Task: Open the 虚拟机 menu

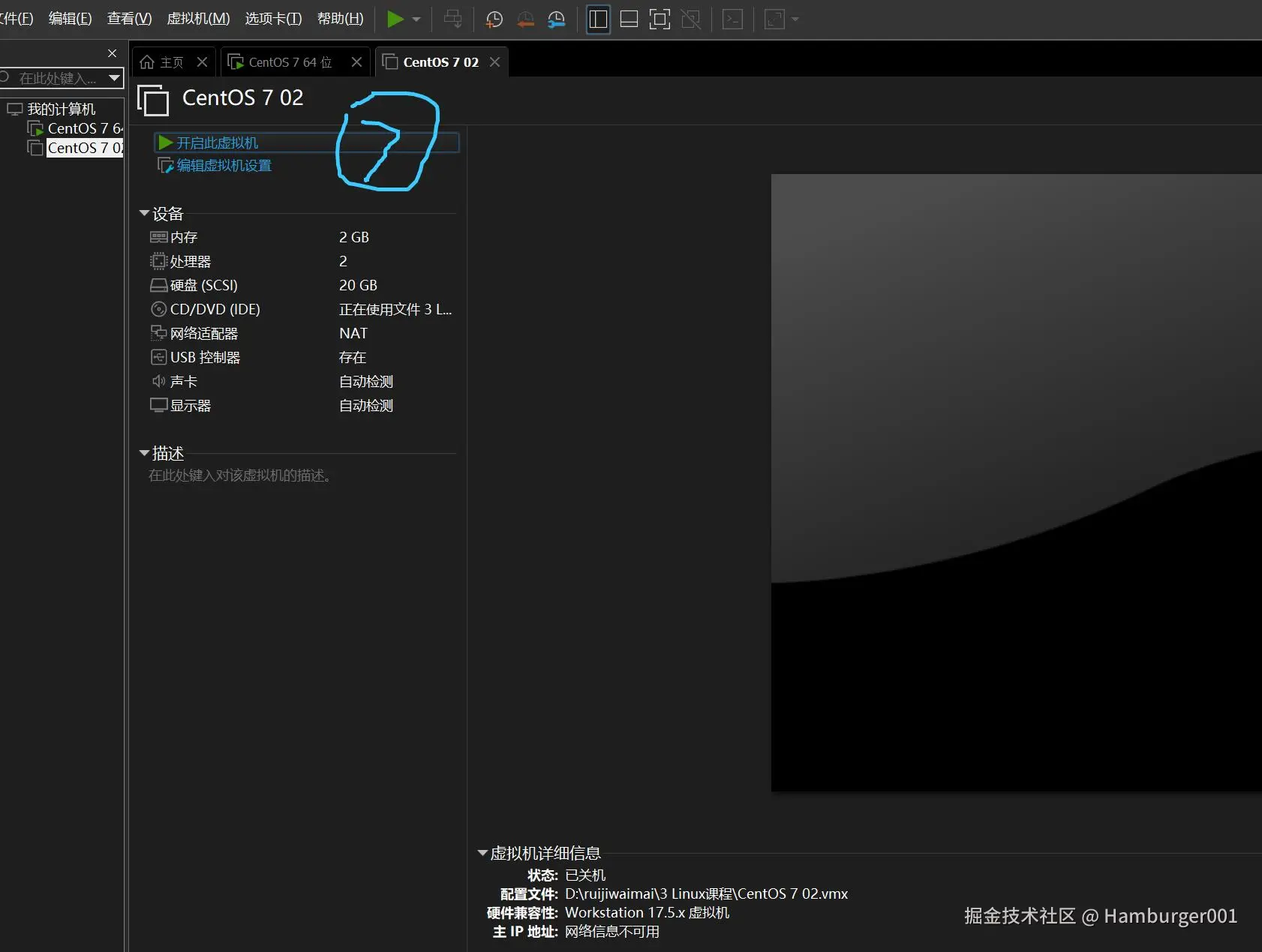Action: coord(197,18)
